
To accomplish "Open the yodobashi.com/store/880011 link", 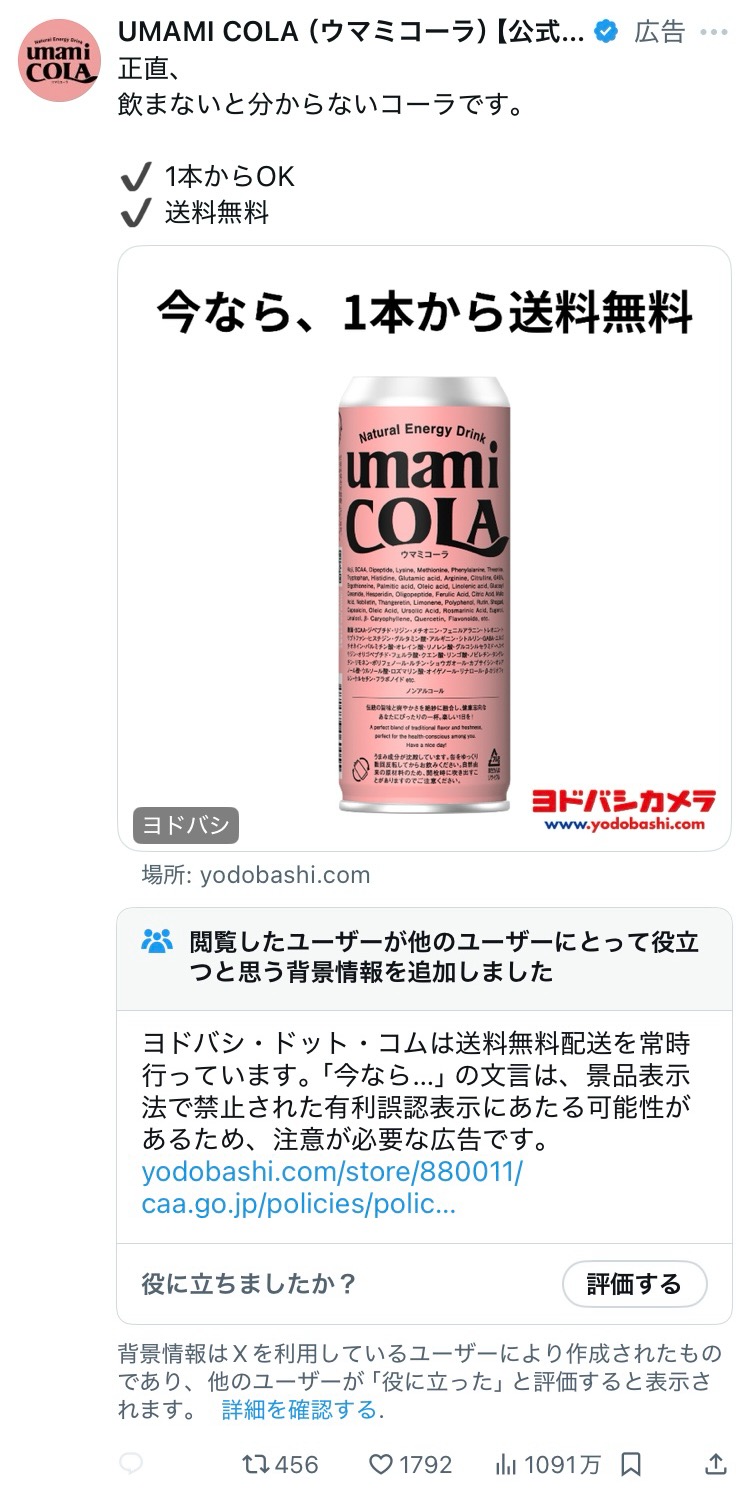I will pyautogui.click(x=332, y=1172).
